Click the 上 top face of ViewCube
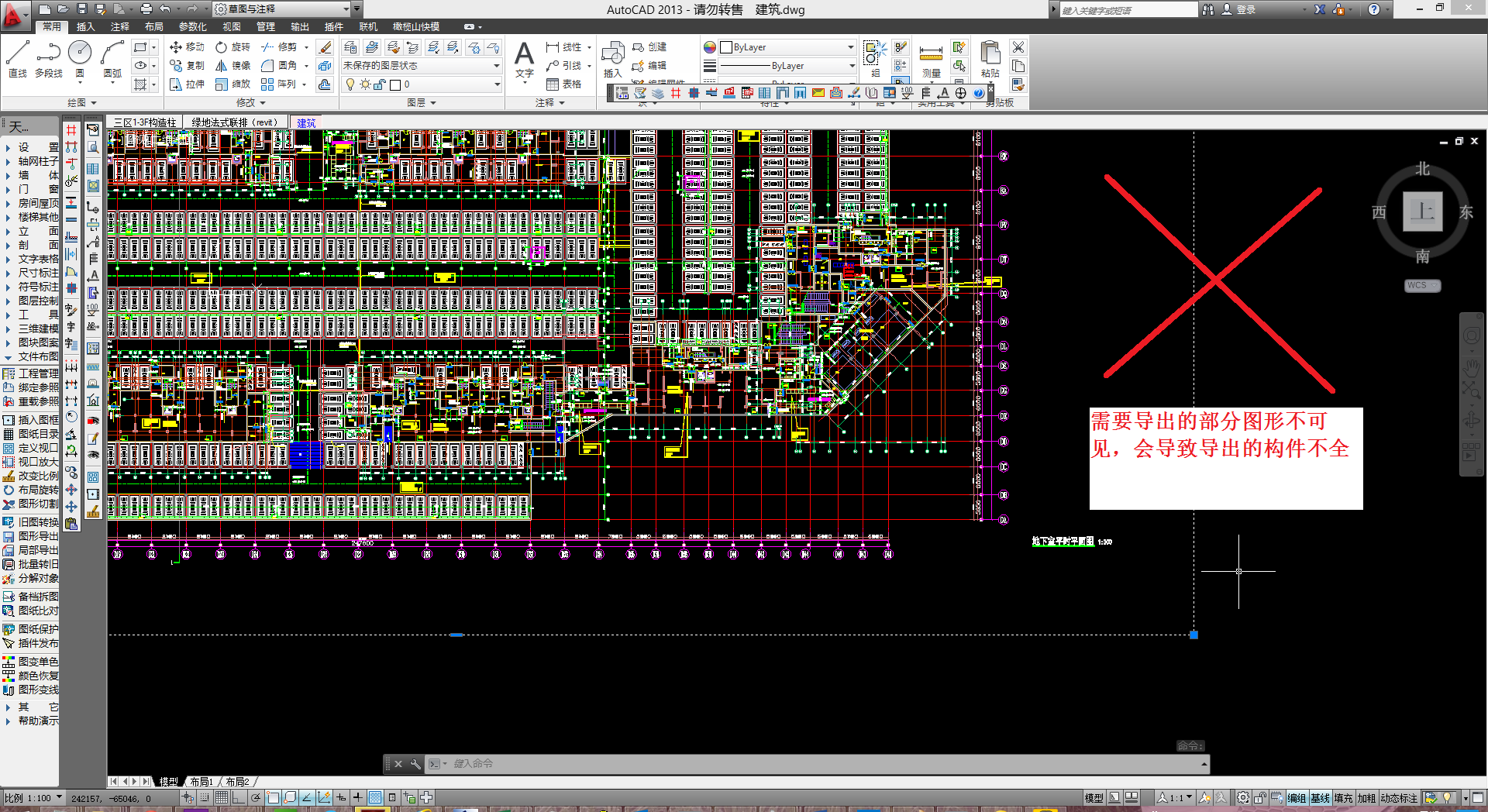This screenshot has height=812, width=1488. point(1423,212)
